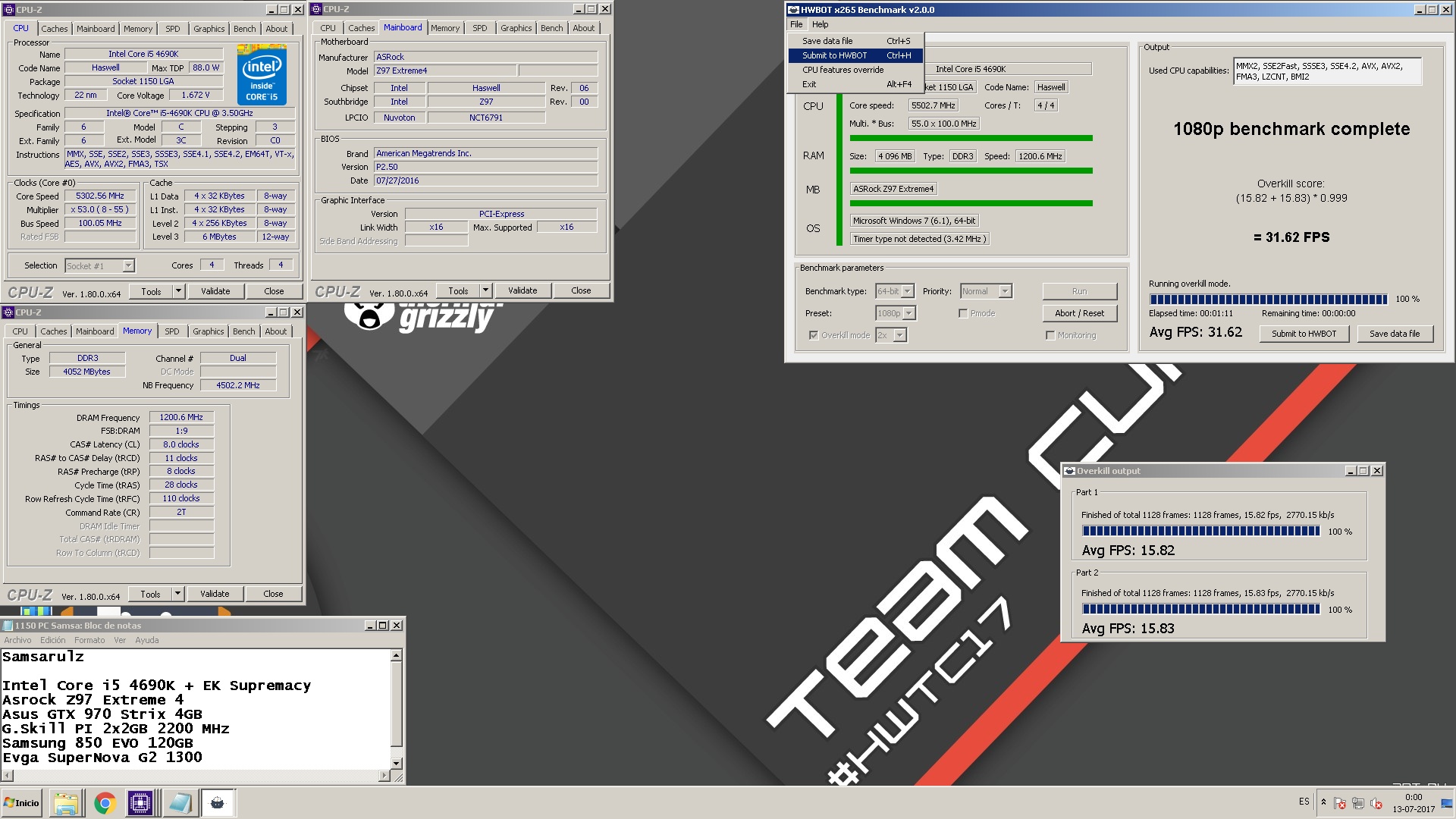
Task: Click the Intel Core i5 logo in CPU-Z
Action: click(262, 74)
